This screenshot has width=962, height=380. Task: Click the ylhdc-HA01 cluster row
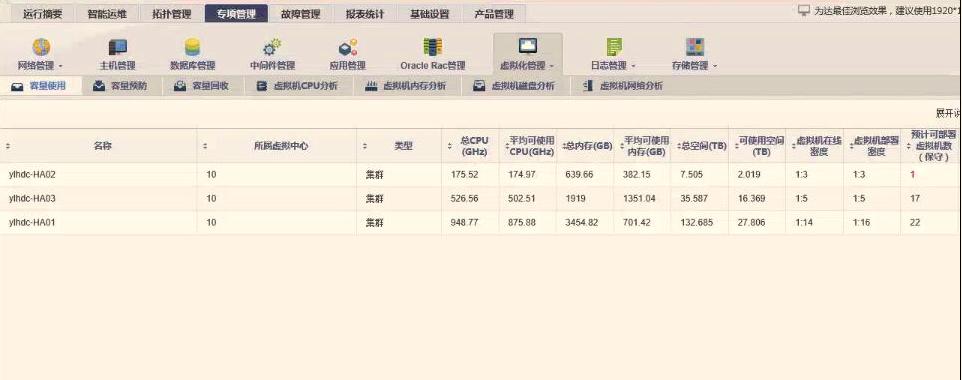(x=481, y=222)
